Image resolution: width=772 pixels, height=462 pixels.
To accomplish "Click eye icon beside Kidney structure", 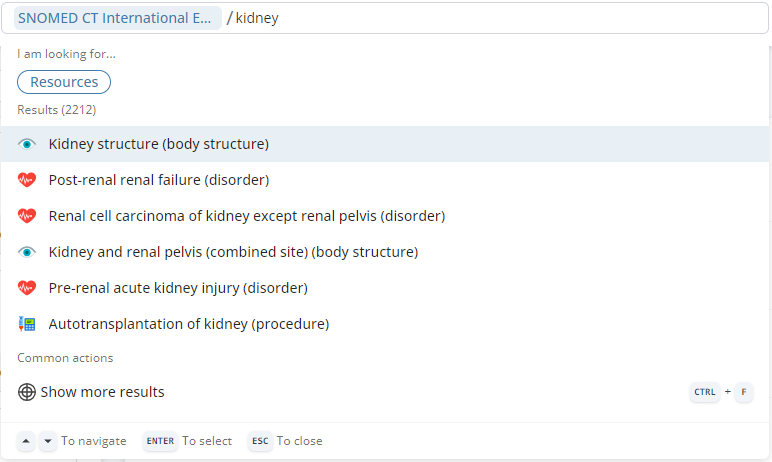I will 27,144.
